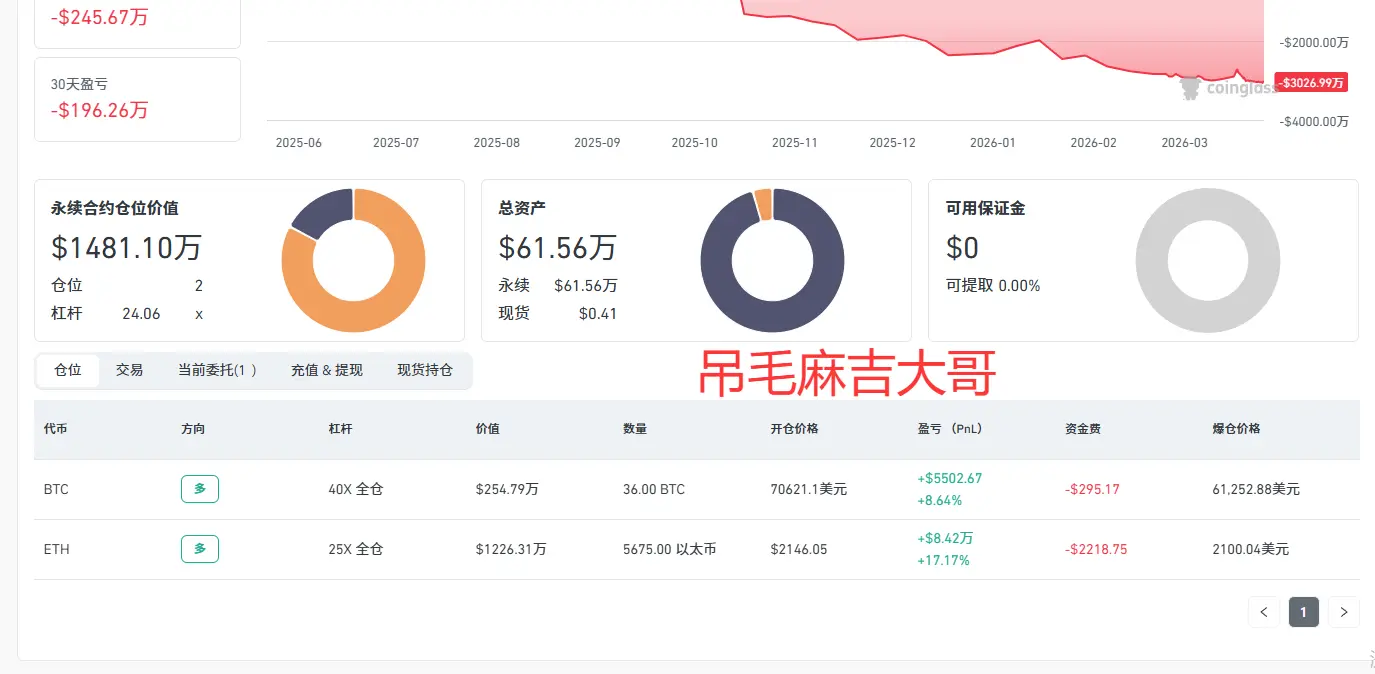Click the $254.79万 value cell
This screenshot has width=1375, height=674.
[507, 490]
